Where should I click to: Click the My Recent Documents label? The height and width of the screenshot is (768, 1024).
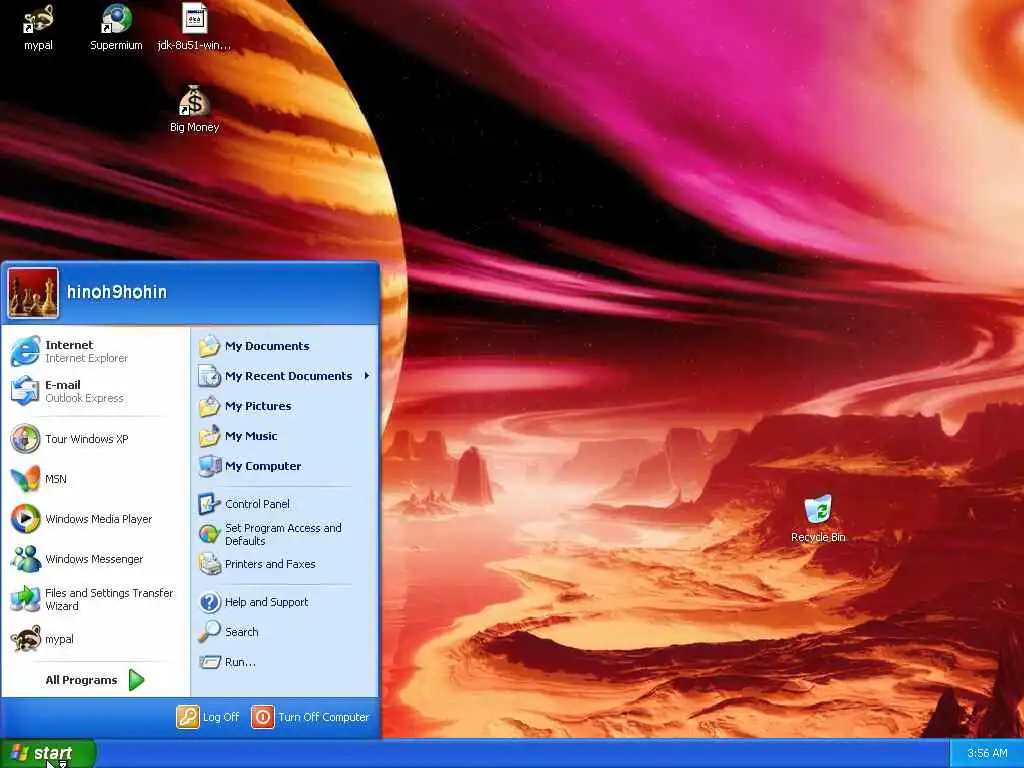click(288, 376)
